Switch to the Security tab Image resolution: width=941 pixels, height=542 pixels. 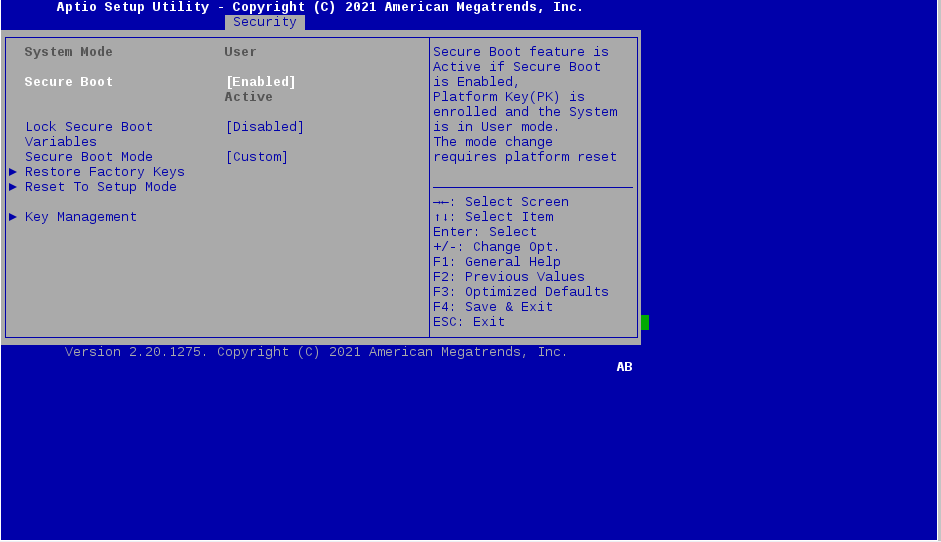[x=265, y=22]
